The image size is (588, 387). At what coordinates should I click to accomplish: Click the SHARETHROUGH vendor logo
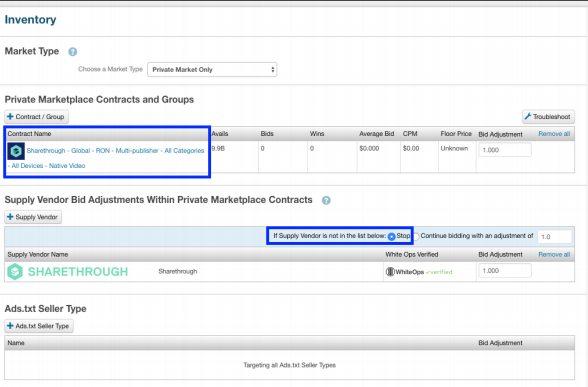click(68, 272)
